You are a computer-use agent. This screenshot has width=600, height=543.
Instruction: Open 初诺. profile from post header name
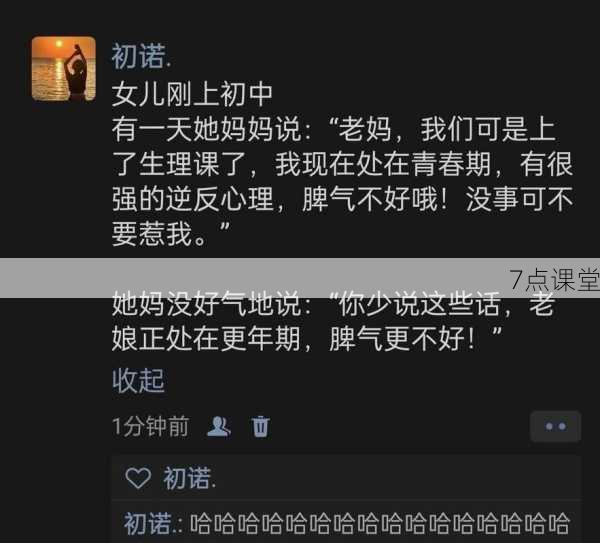point(141,56)
